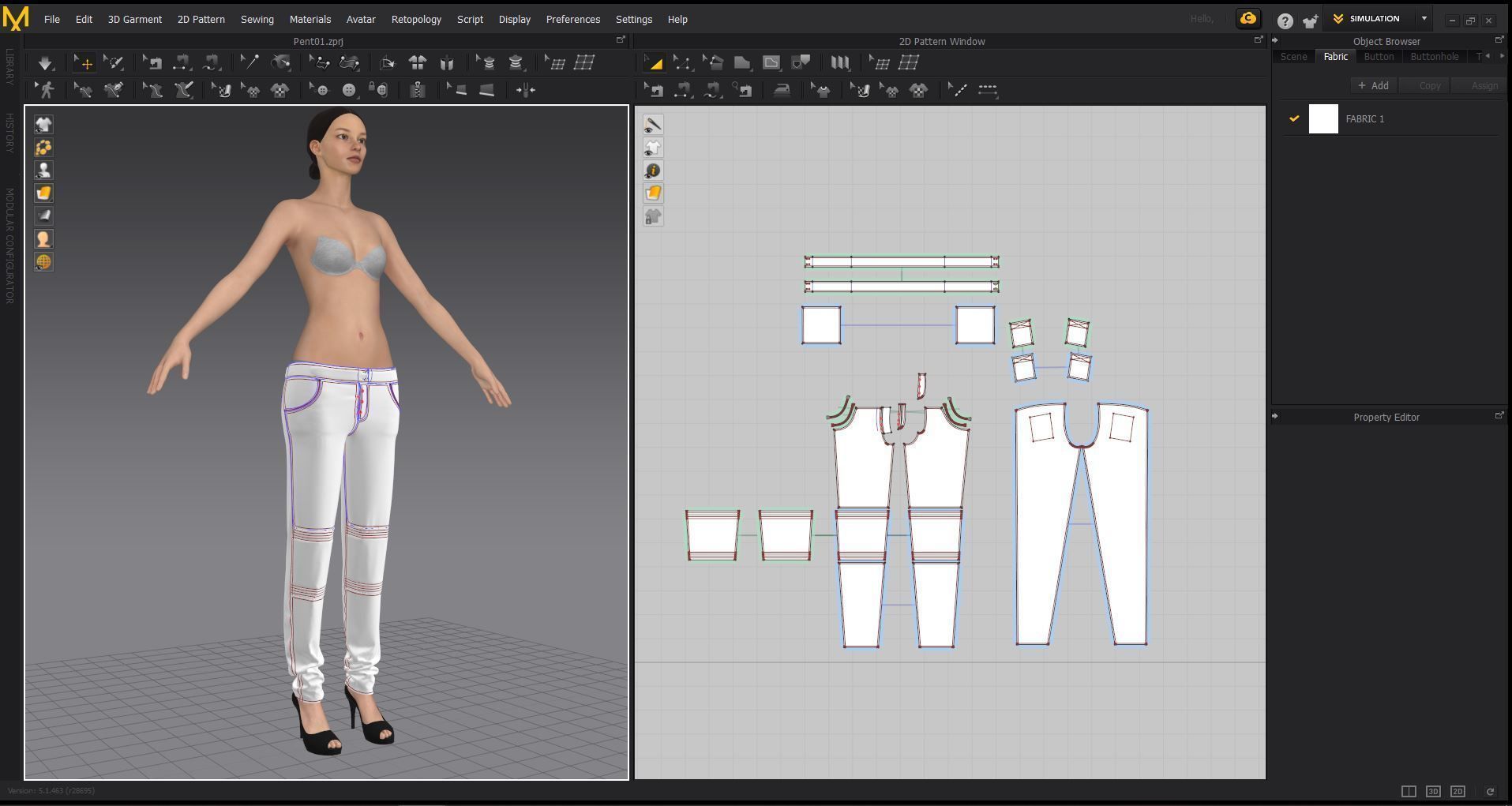Collapse the Object Browser panel arrow
Screen dimensions: 1512x806
pyautogui.click(x=1275, y=40)
